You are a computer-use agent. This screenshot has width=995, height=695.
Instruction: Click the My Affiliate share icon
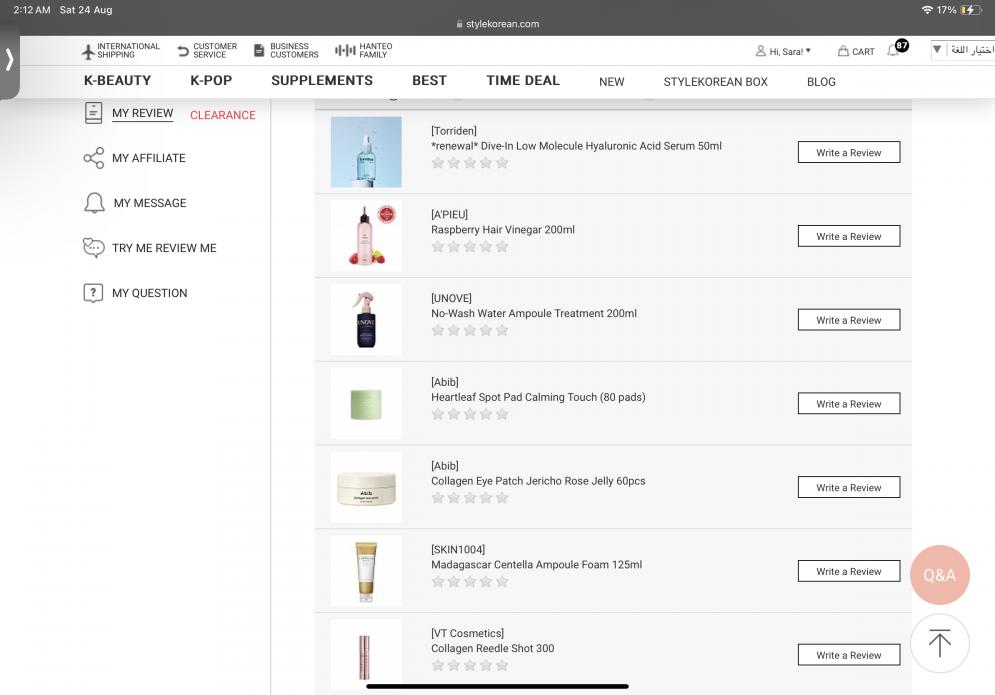pyautogui.click(x=93, y=158)
